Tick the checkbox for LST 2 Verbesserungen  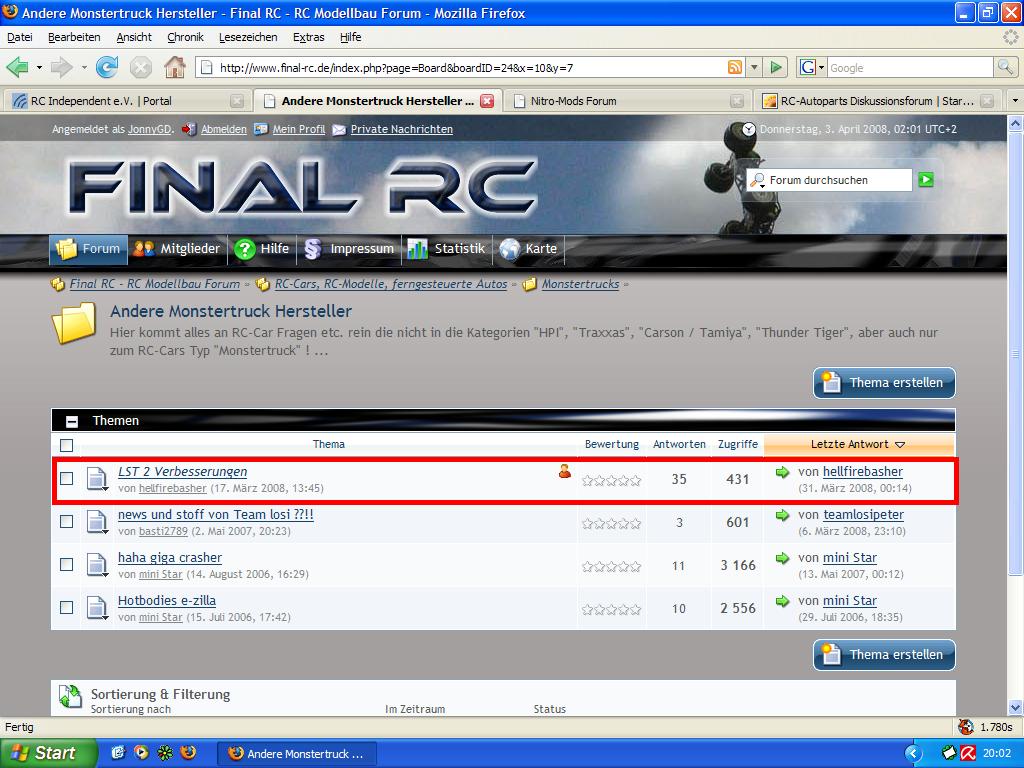tap(66, 478)
